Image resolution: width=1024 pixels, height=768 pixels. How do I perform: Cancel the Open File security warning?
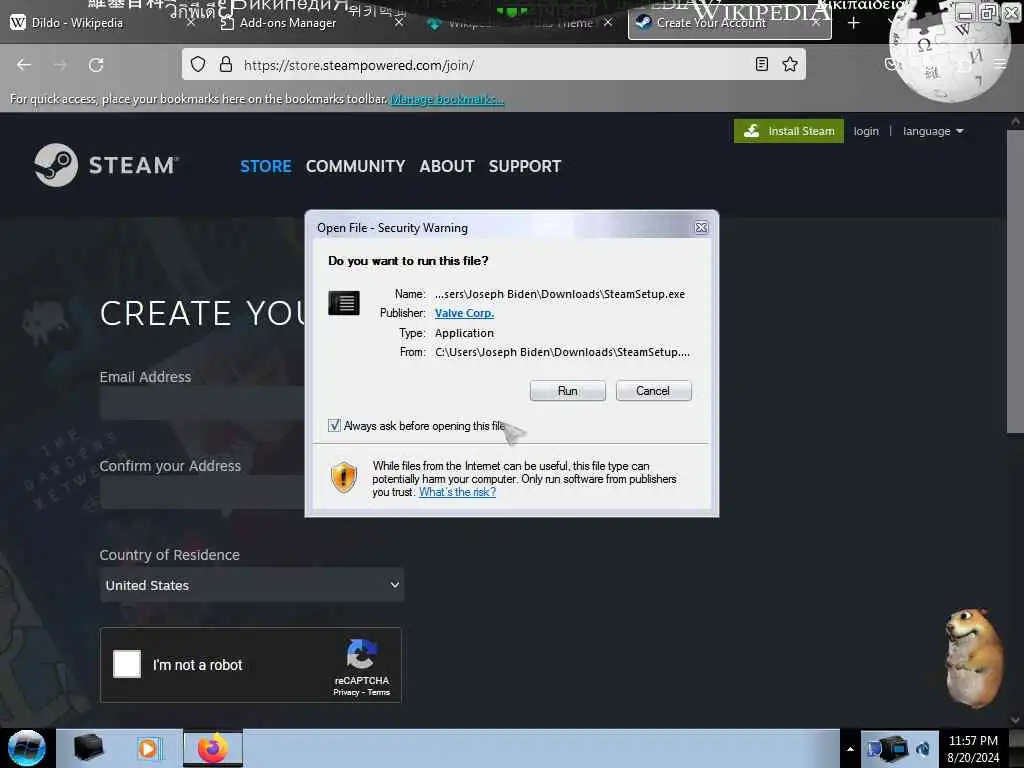pos(653,391)
